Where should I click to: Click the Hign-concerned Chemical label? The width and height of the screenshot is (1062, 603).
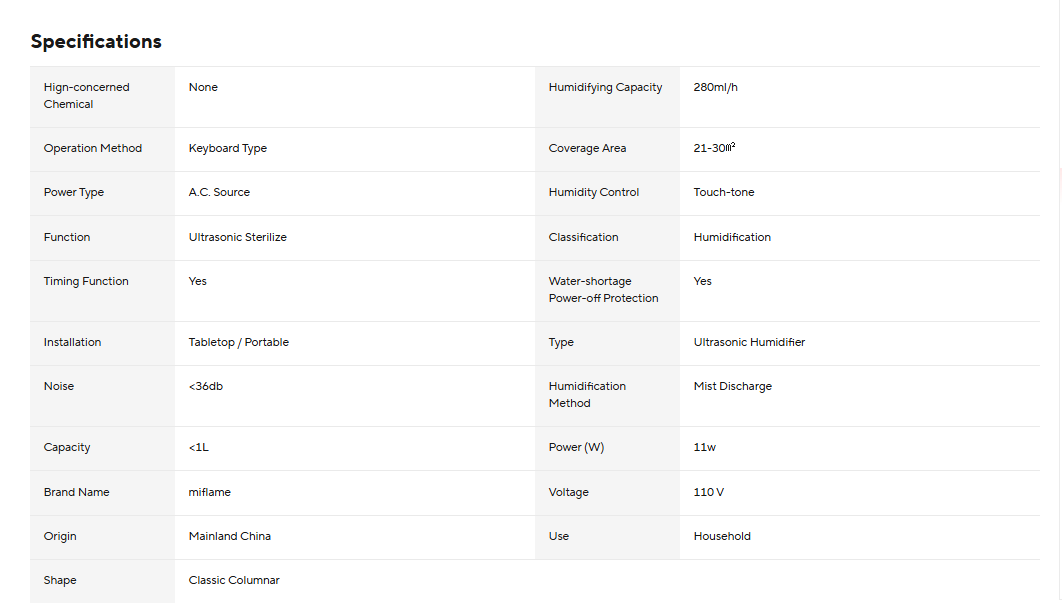[x=86, y=96]
